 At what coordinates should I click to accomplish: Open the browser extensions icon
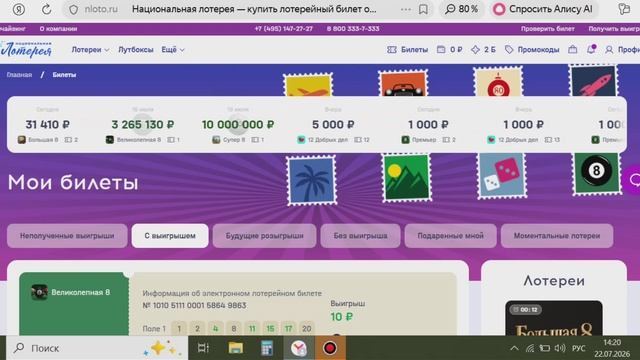(x=624, y=9)
